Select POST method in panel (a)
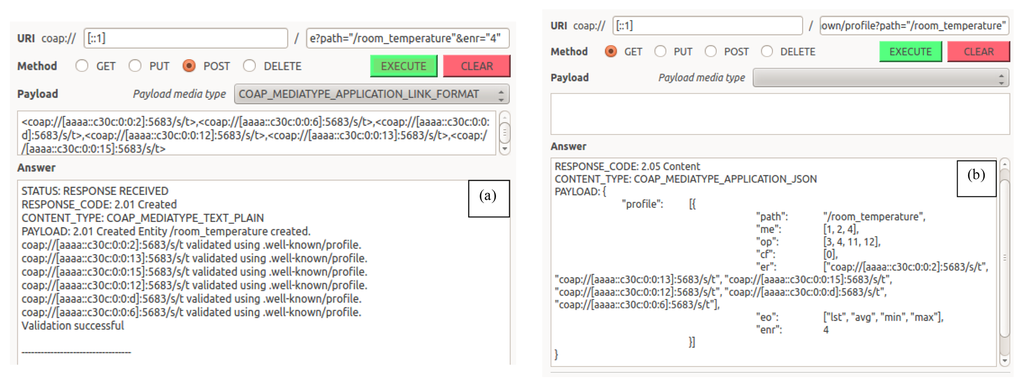 189,66
